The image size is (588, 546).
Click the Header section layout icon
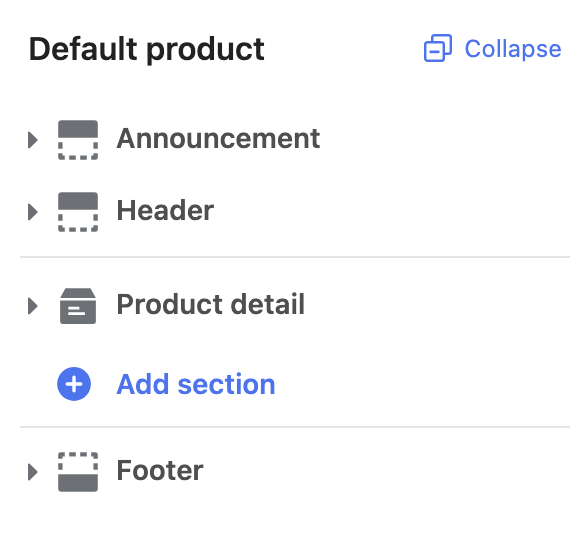[x=78, y=212]
